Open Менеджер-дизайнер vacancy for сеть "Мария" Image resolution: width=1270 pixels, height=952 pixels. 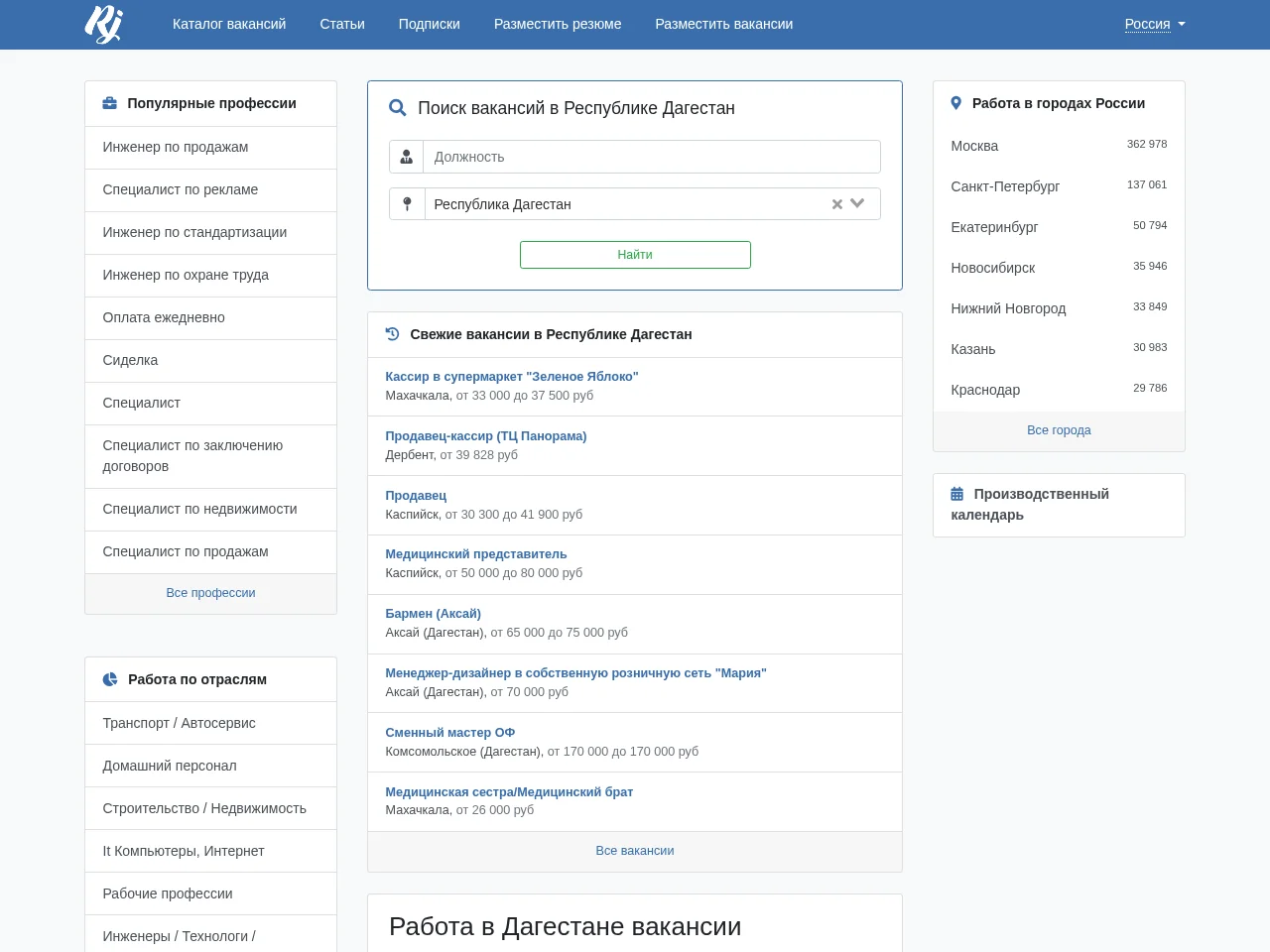(x=576, y=673)
